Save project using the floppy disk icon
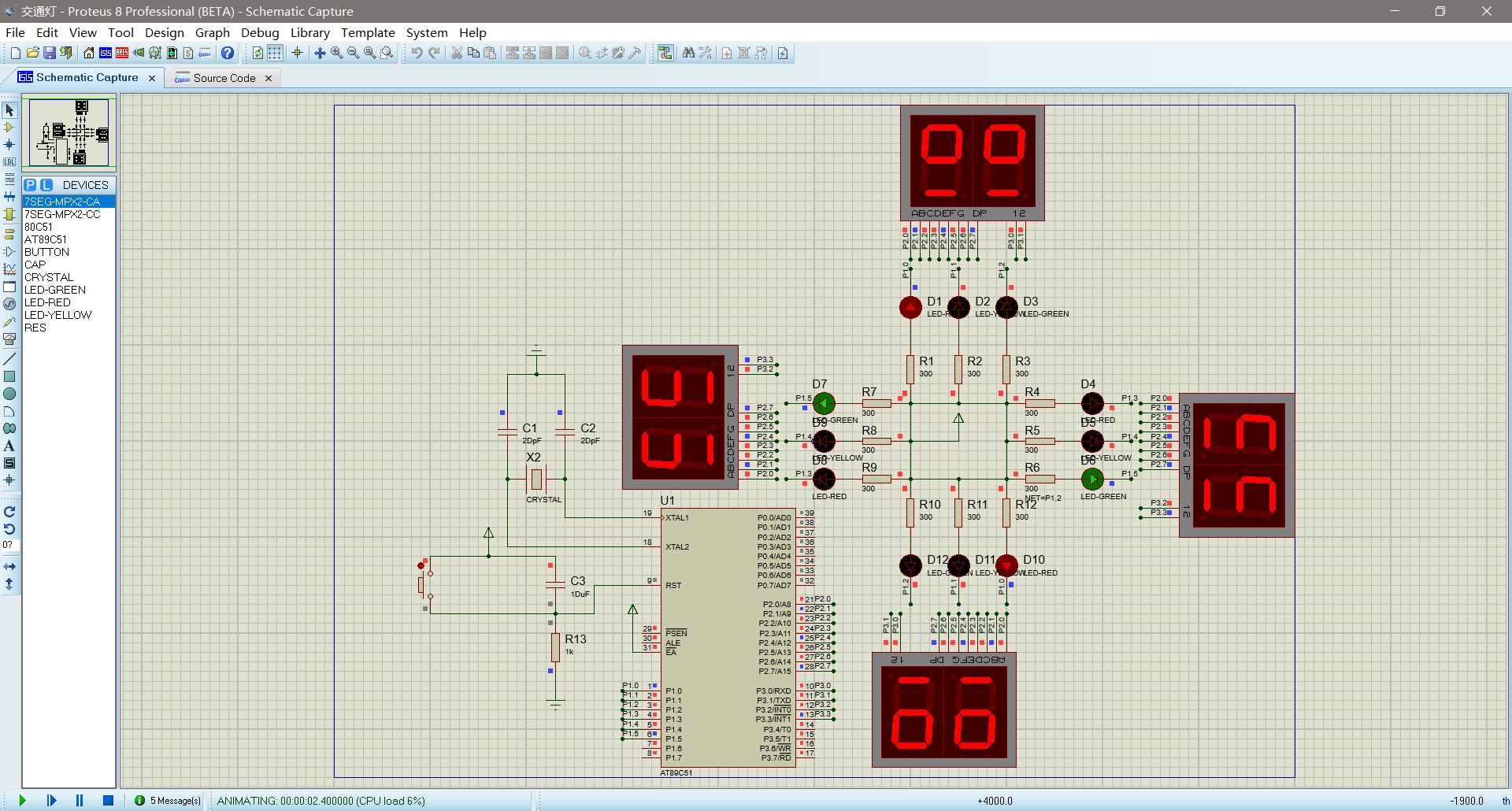Viewport: 1512px width, 811px height. click(x=50, y=53)
